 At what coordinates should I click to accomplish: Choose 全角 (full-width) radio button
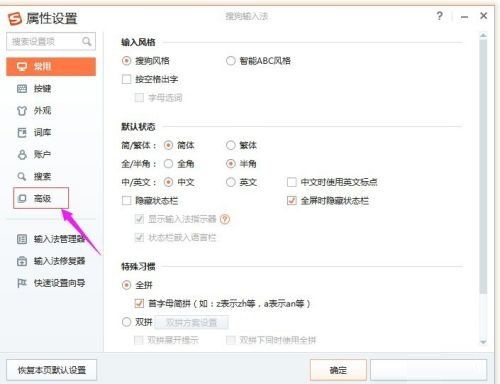click(x=168, y=164)
